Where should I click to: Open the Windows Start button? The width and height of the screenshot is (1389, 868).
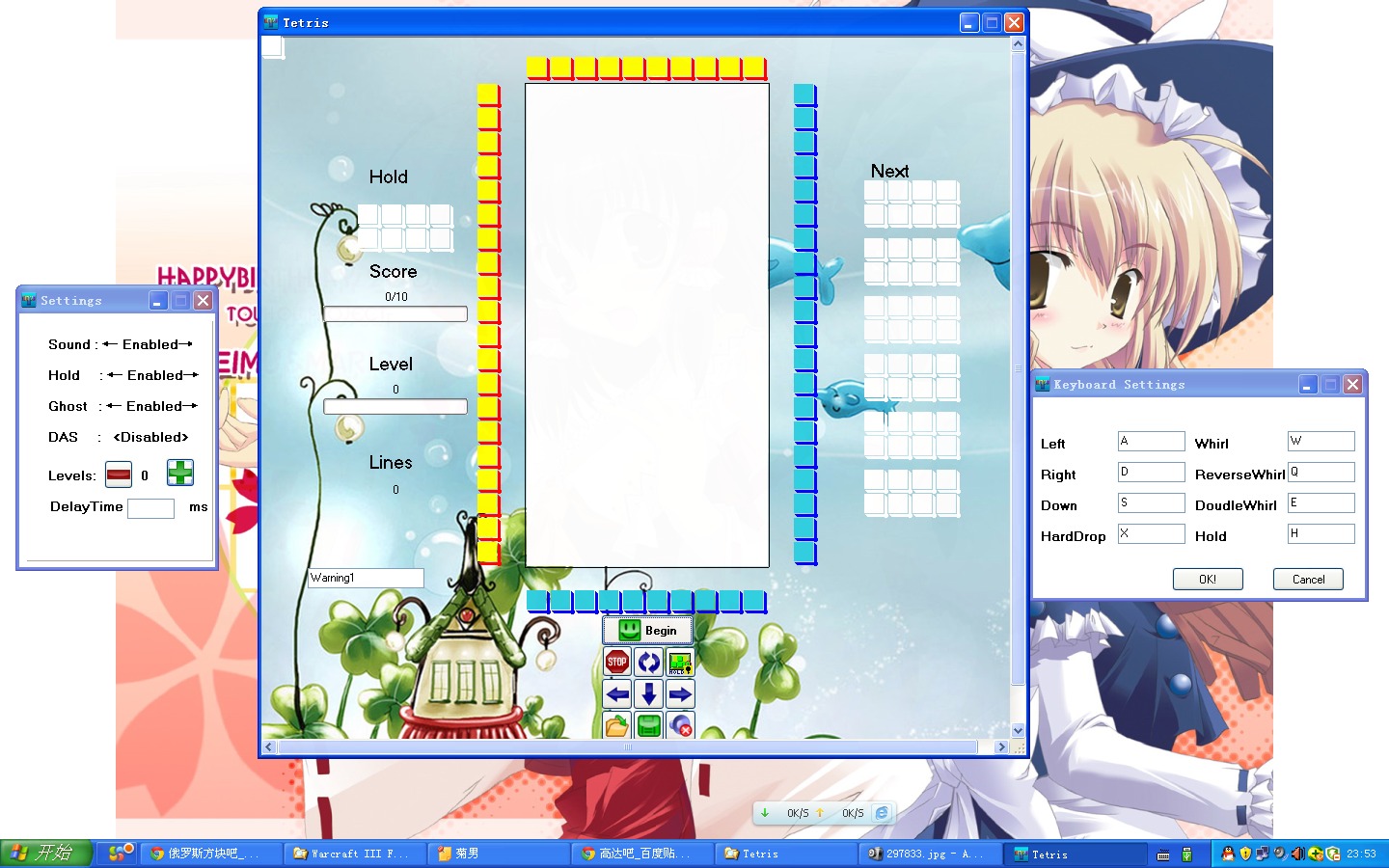[45, 854]
